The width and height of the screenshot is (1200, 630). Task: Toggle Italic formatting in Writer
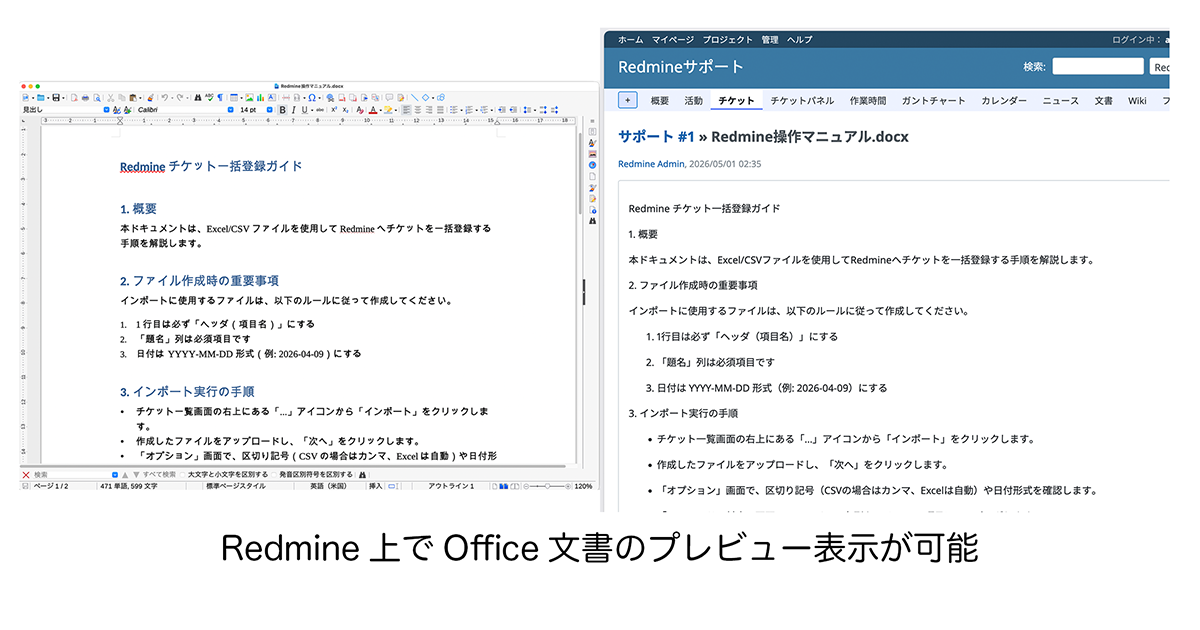(x=294, y=110)
